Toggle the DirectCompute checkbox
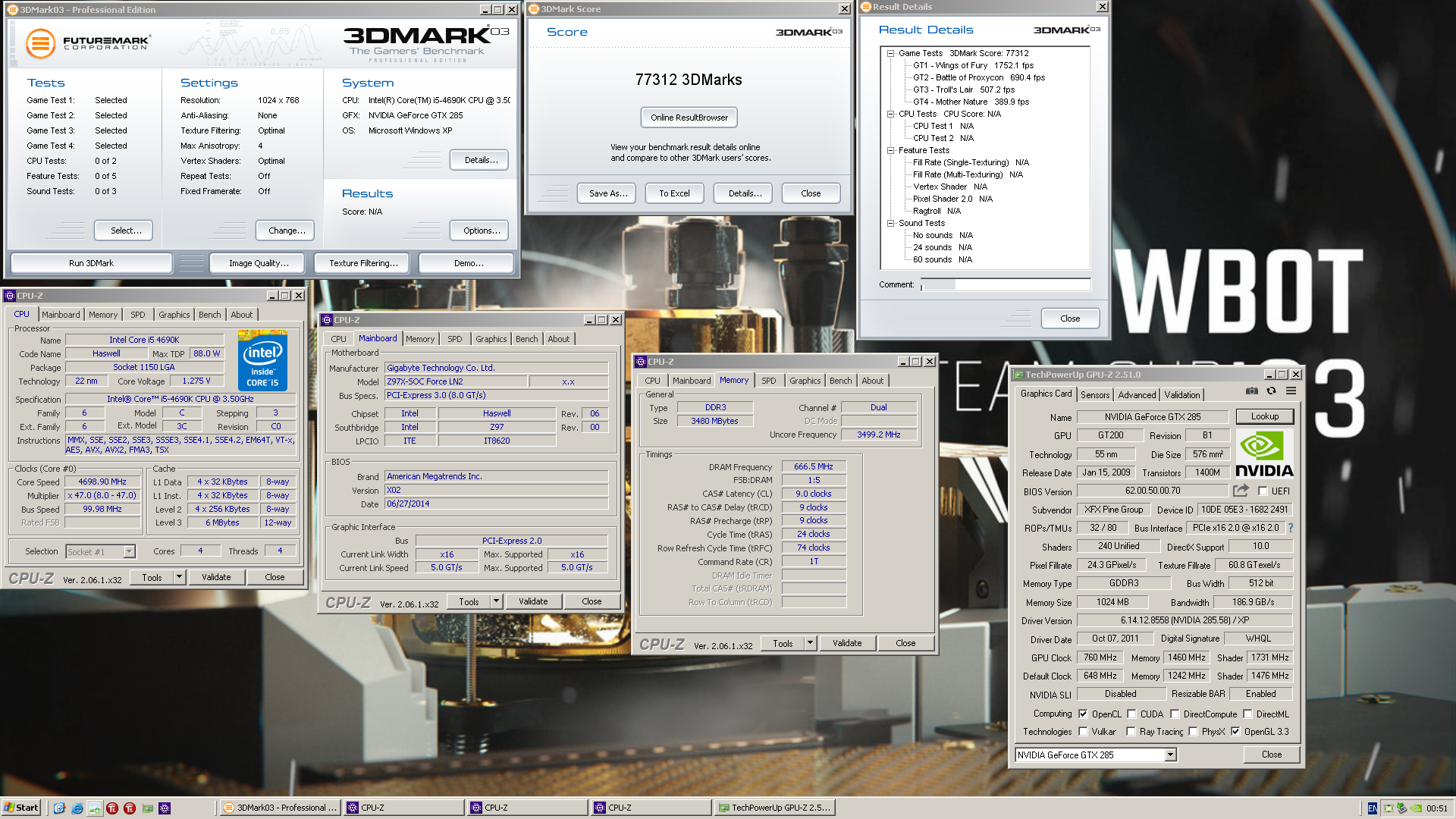The height and width of the screenshot is (819, 1456). (x=1175, y=714)
